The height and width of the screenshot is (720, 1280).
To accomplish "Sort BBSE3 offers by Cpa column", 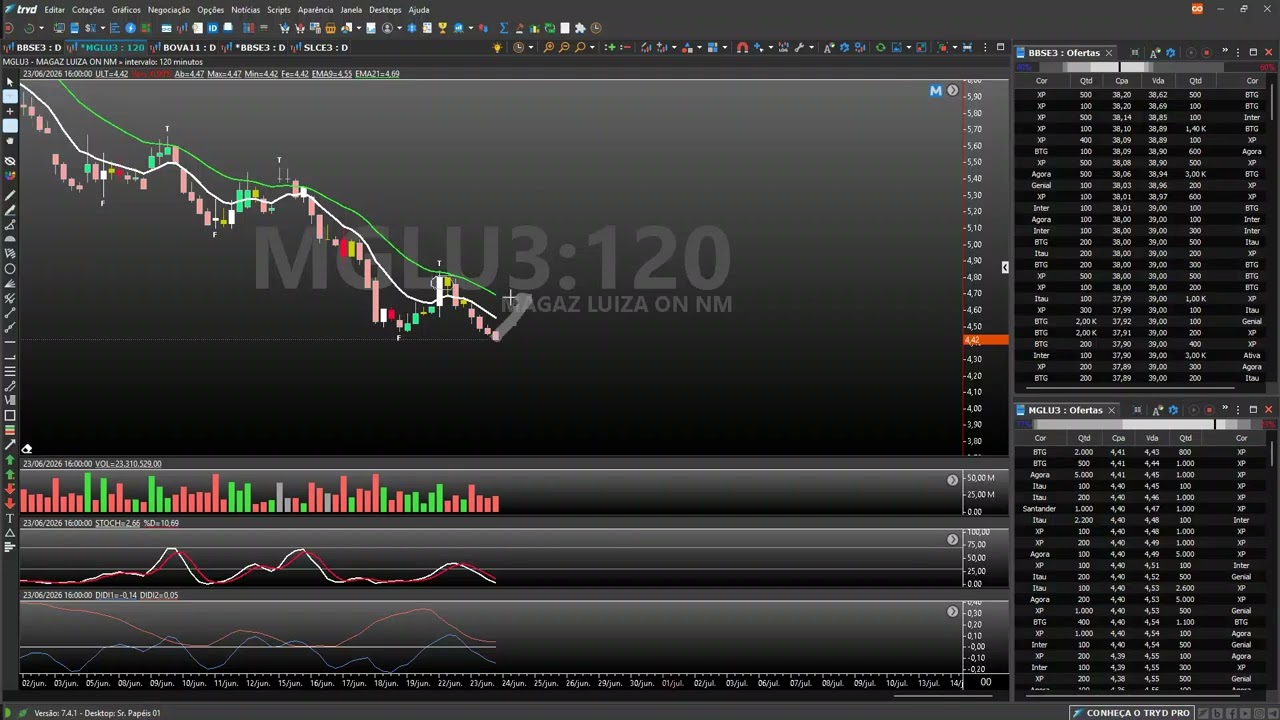I will 1121,81.
